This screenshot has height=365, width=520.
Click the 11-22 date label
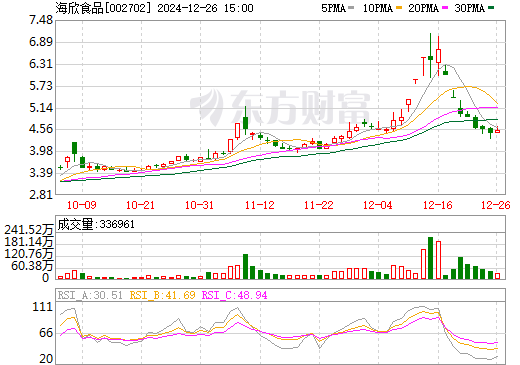(x=319, y=205)
